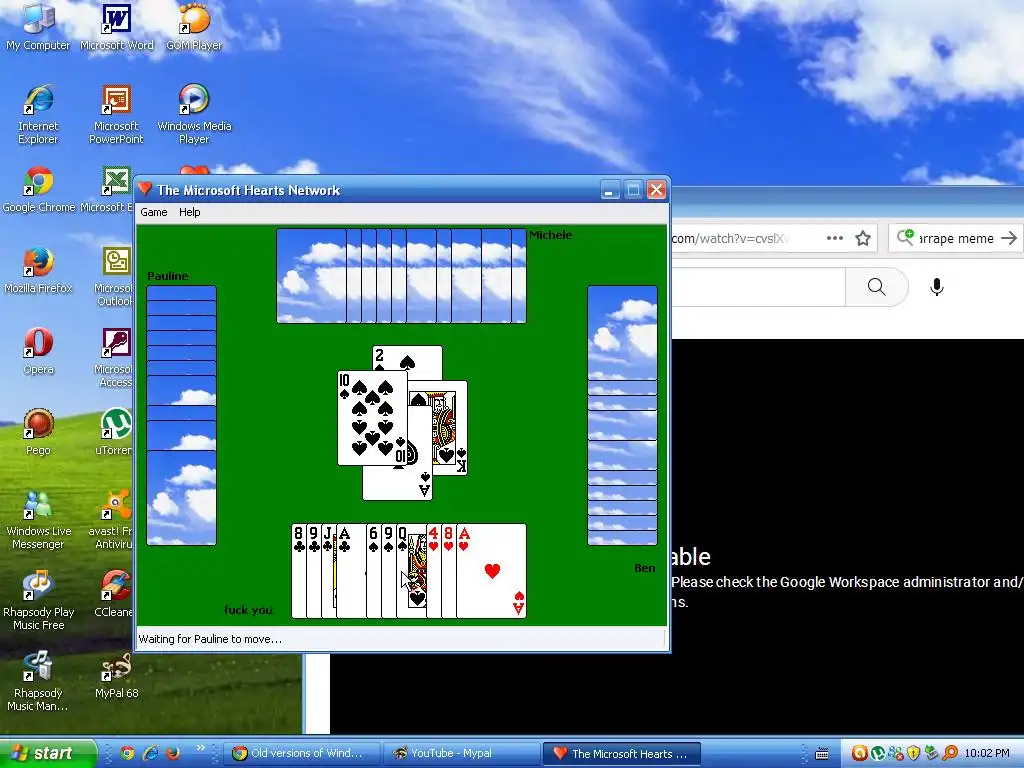Open the My Computer desktop icon
1024x768 pixels.
point(38,26)
